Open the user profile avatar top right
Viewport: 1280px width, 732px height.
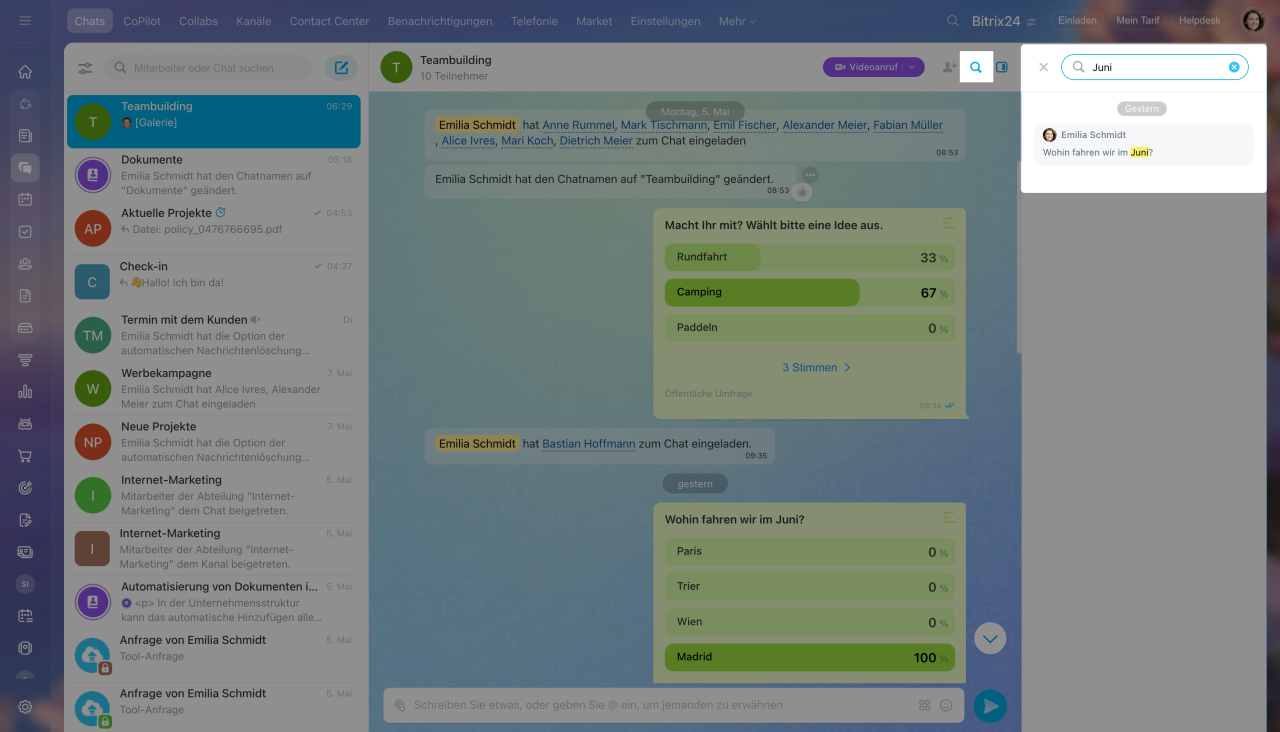(x=1253, y=21)
